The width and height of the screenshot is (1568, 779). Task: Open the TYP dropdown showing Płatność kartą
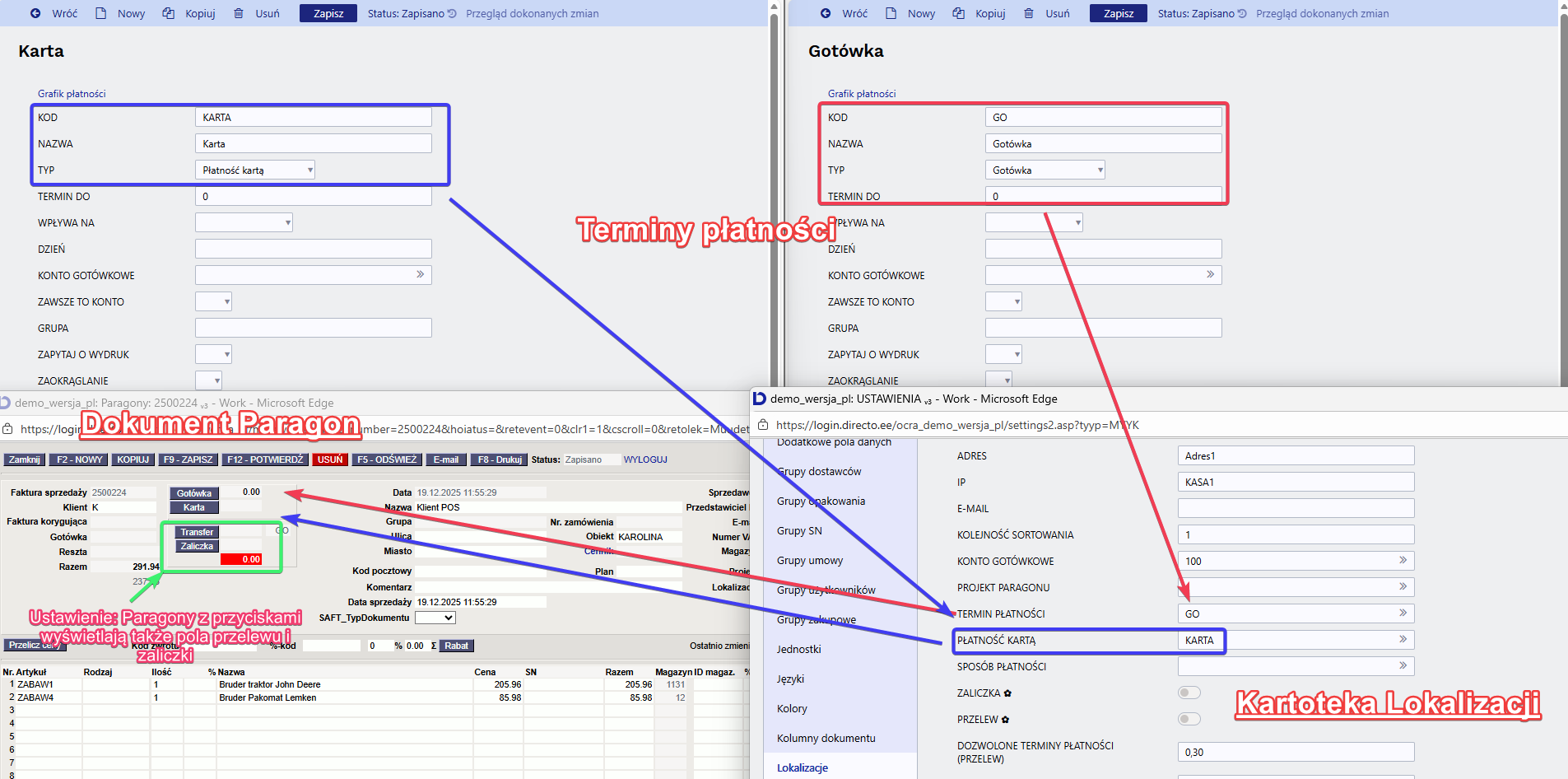pyautogui.click(x=255, y=170)
